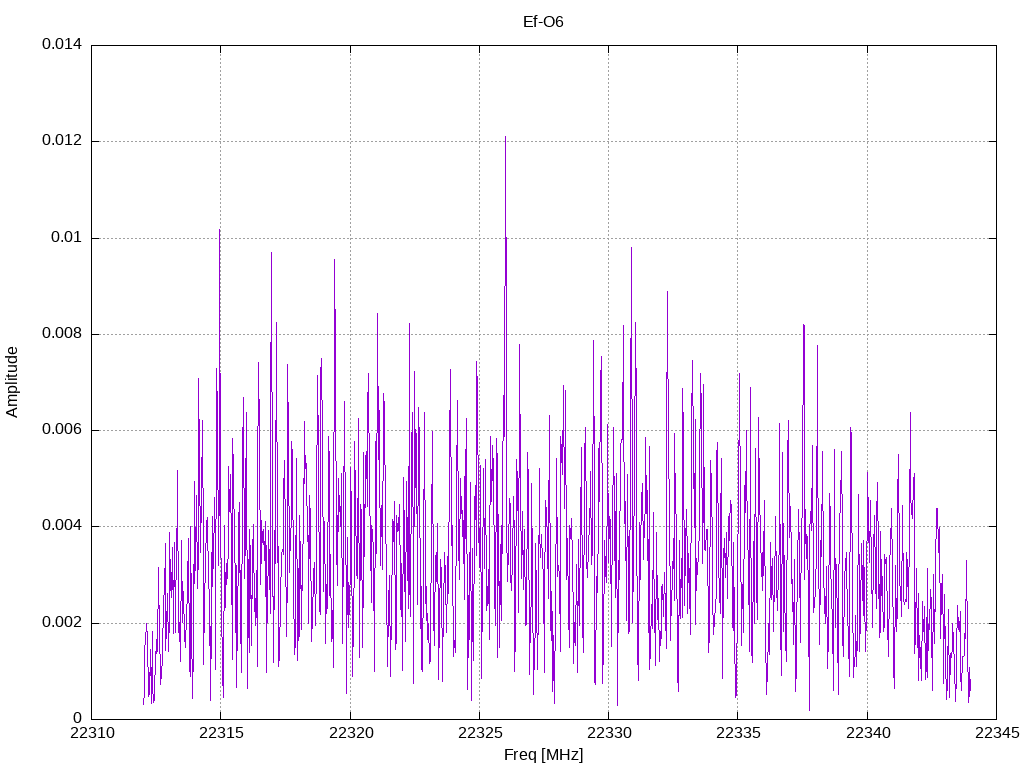This screenshot has width=1024, height=768.
Task: Click the tallest spectrum peak near 22326 MHz
Action: pyautogui.click(x=505, y=137)
